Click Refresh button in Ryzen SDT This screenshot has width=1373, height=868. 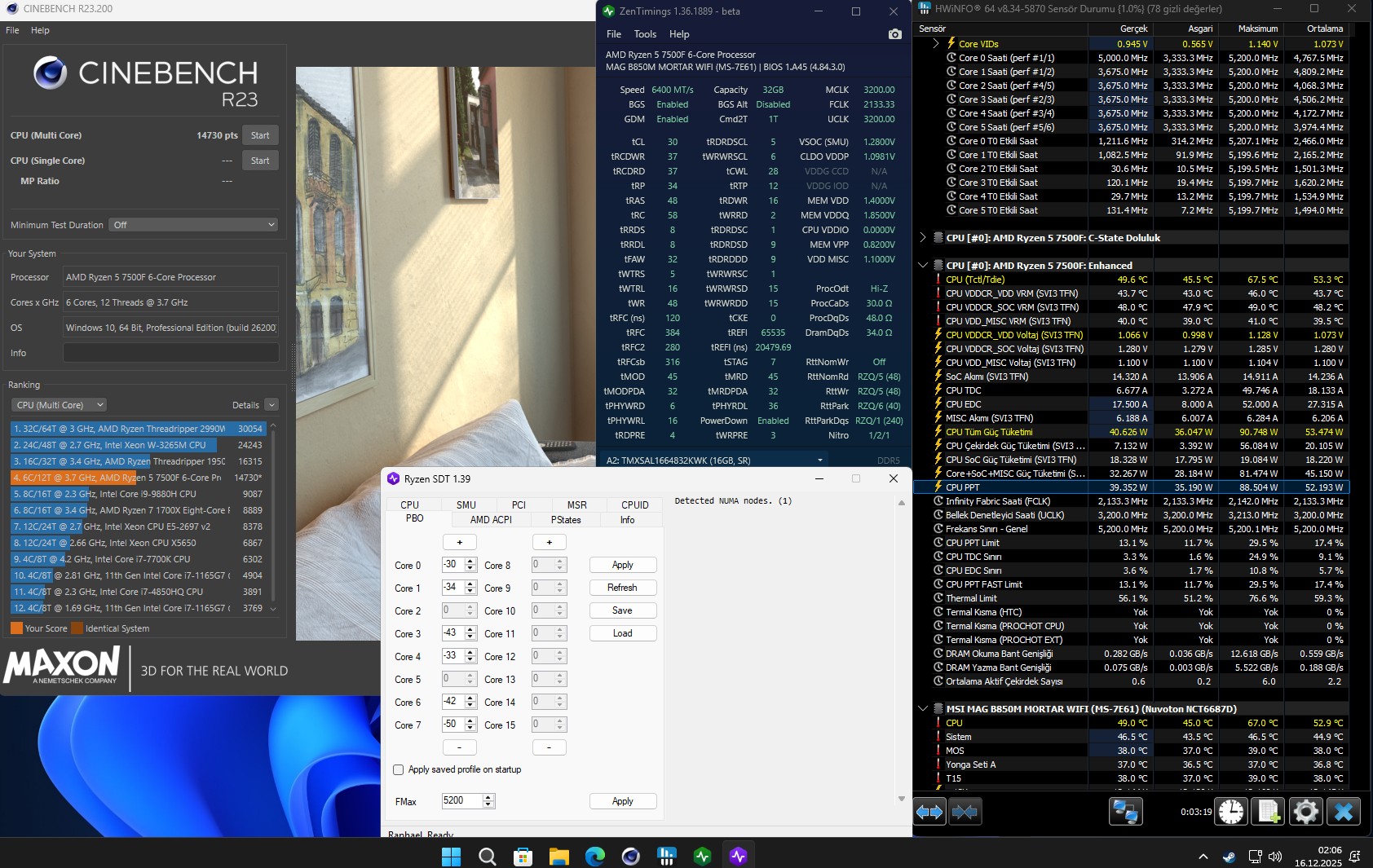(623, 588)
